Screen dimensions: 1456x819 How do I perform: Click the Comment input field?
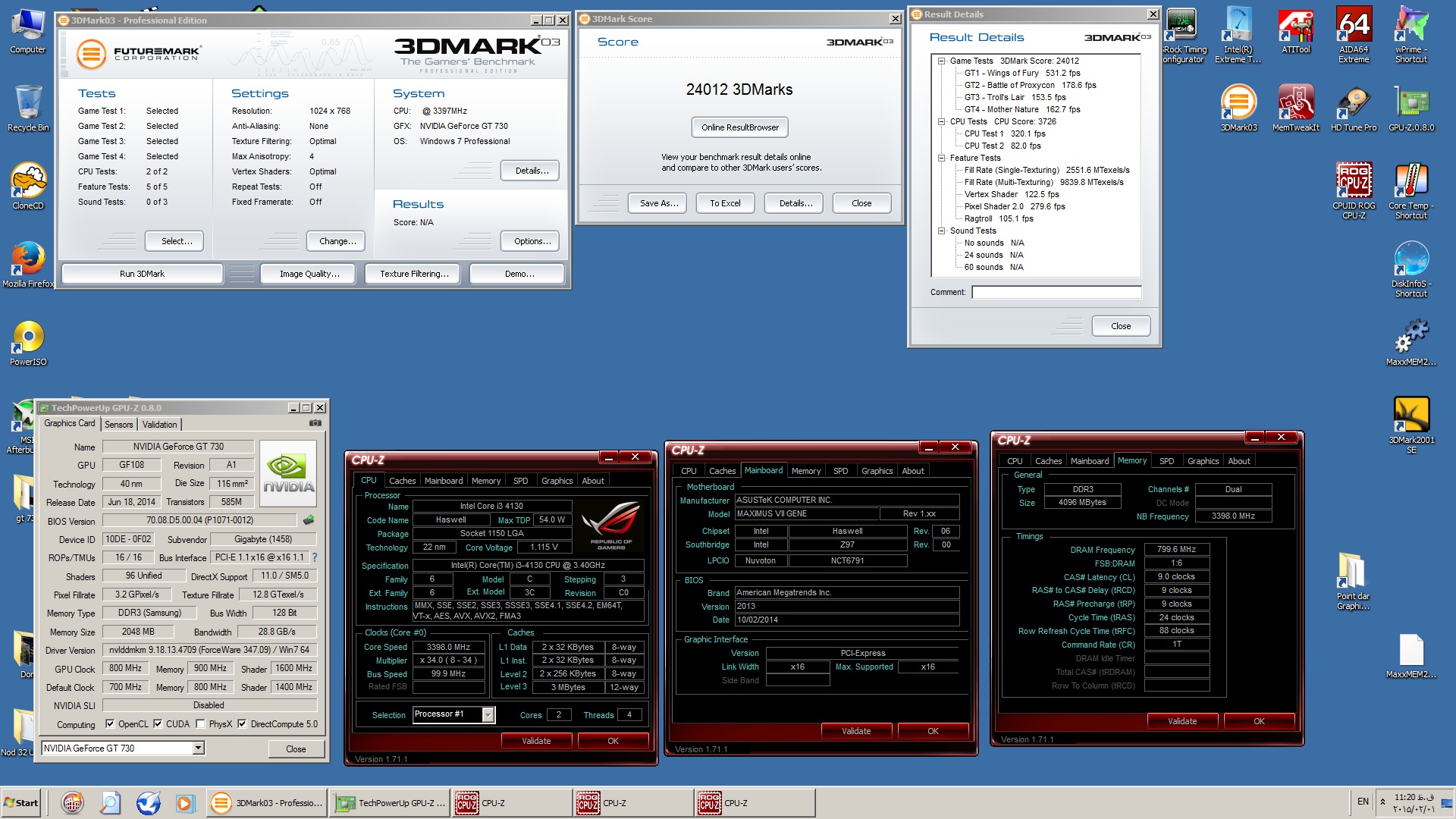click(x=1056, y=292)
